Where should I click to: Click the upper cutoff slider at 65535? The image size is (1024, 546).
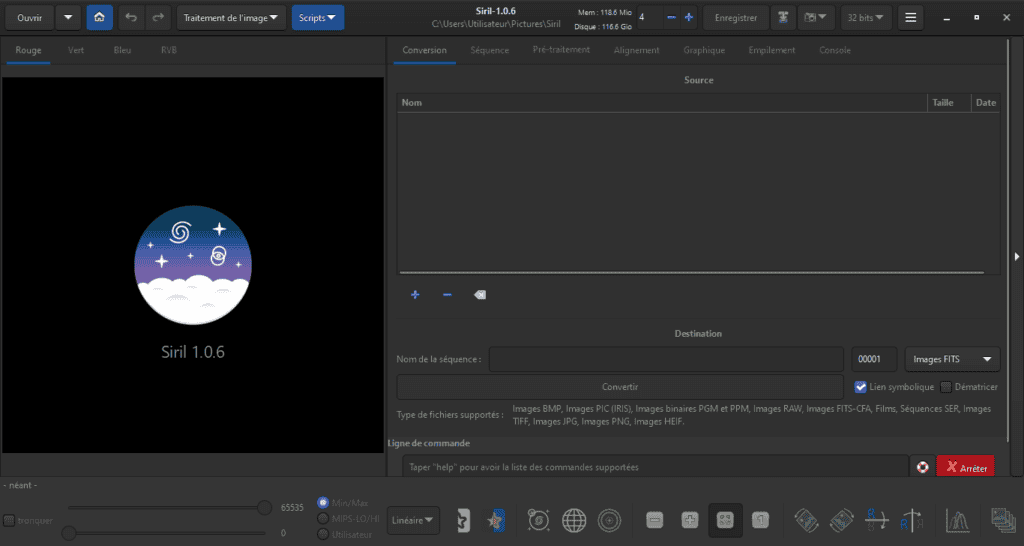[264, 507]
